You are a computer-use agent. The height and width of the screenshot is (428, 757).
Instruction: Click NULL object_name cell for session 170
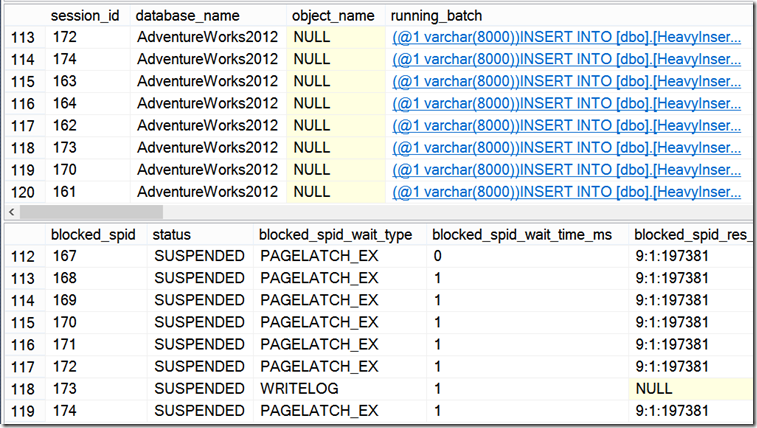336,170
